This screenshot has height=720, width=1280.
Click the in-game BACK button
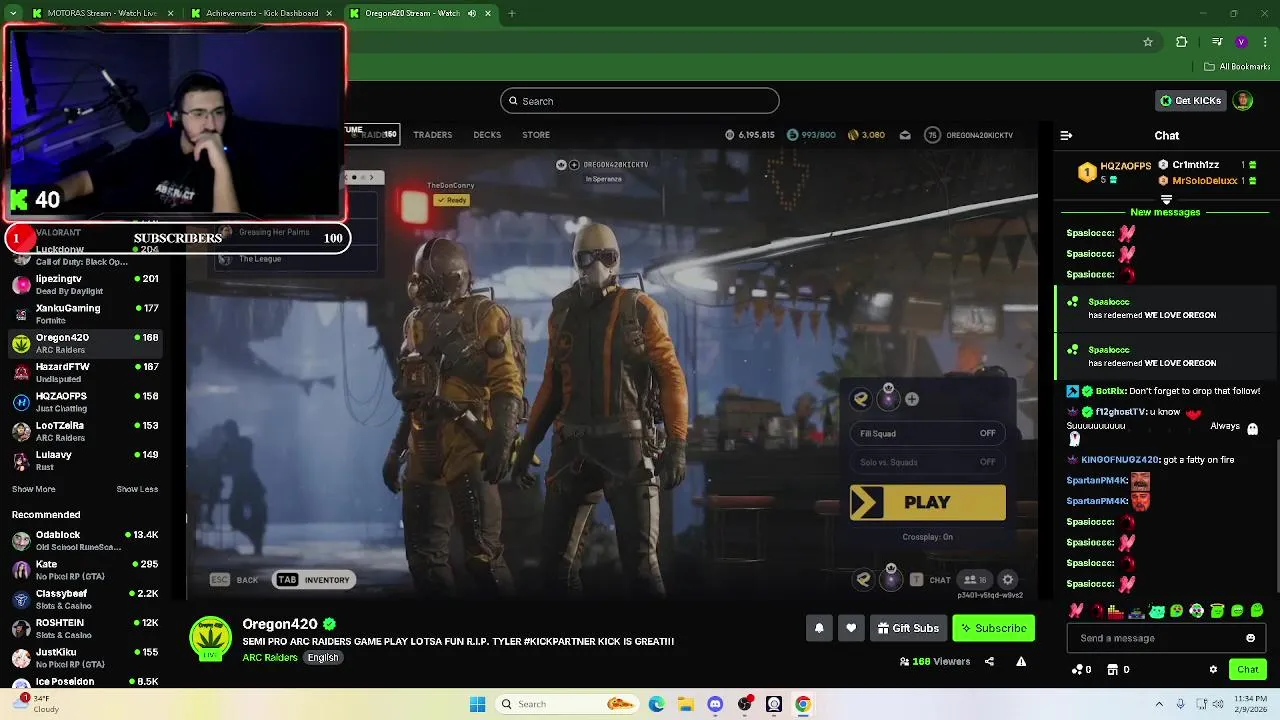235,580
